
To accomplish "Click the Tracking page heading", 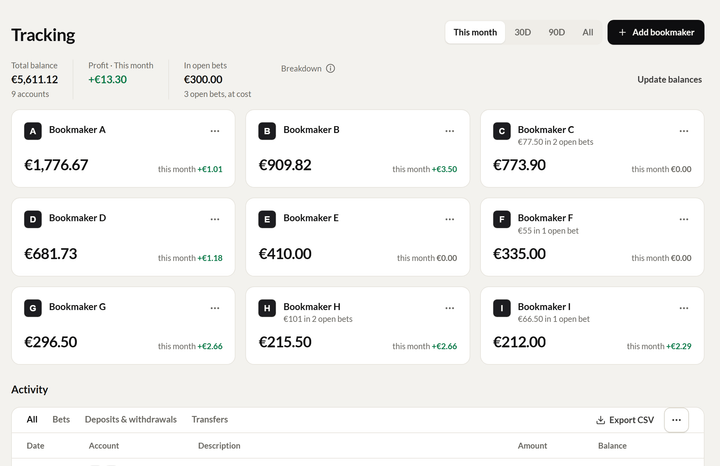I will tap(43, 35).
